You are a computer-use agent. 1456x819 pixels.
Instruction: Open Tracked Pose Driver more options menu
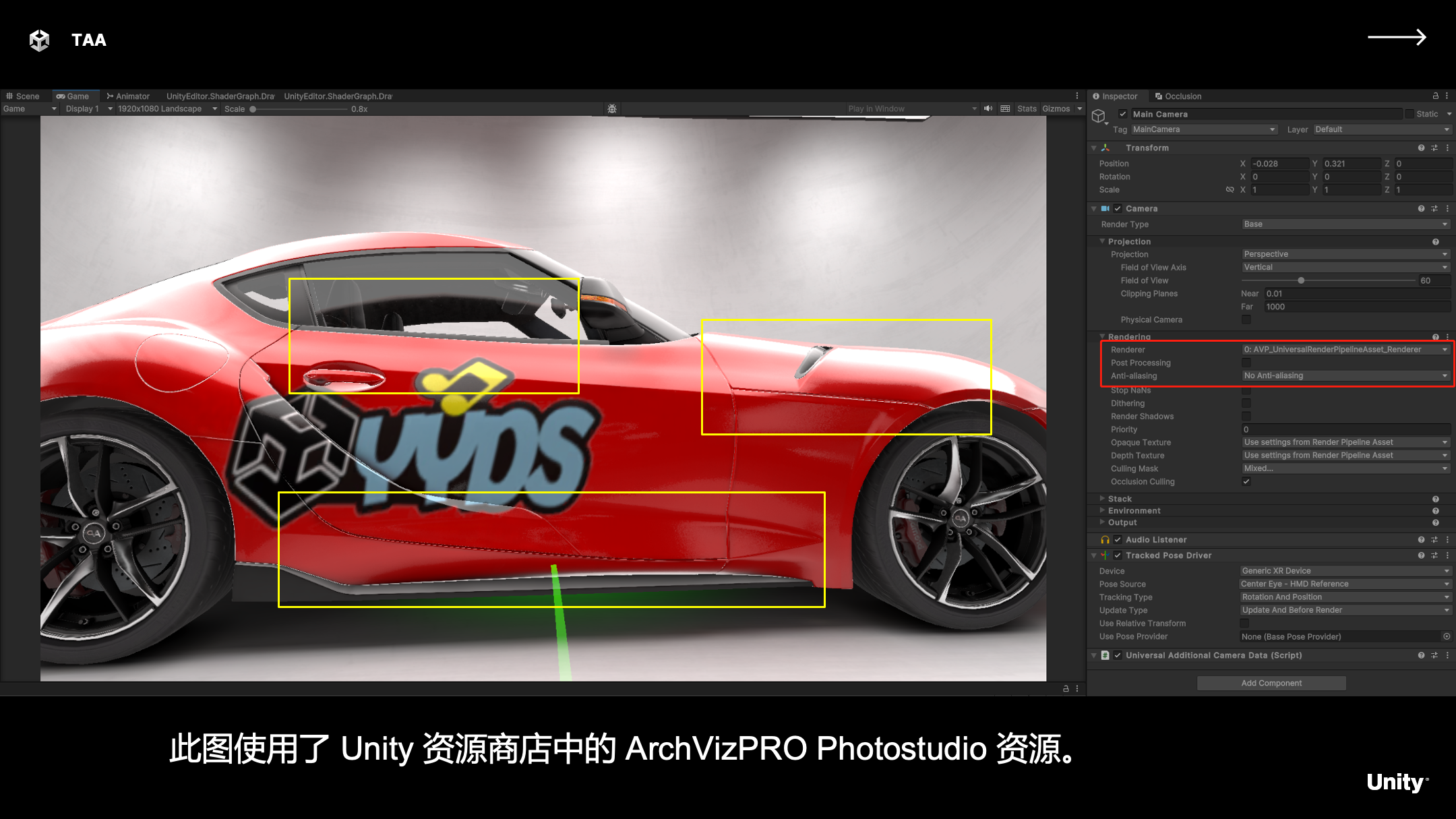pyautogui.click(x=1447, y=555)
